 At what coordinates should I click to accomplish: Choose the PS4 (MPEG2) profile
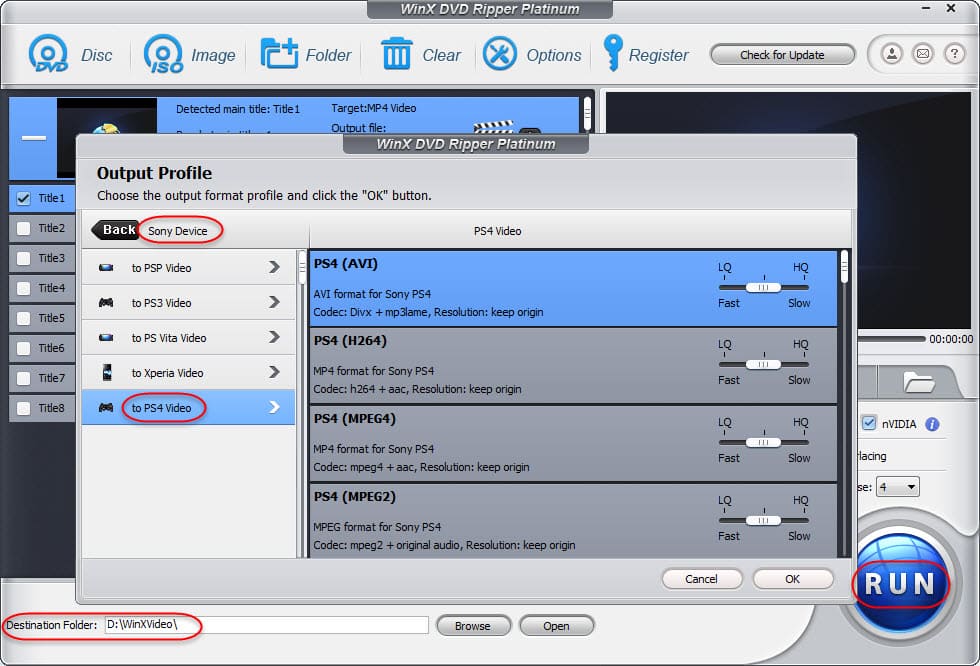coord(573,520)
